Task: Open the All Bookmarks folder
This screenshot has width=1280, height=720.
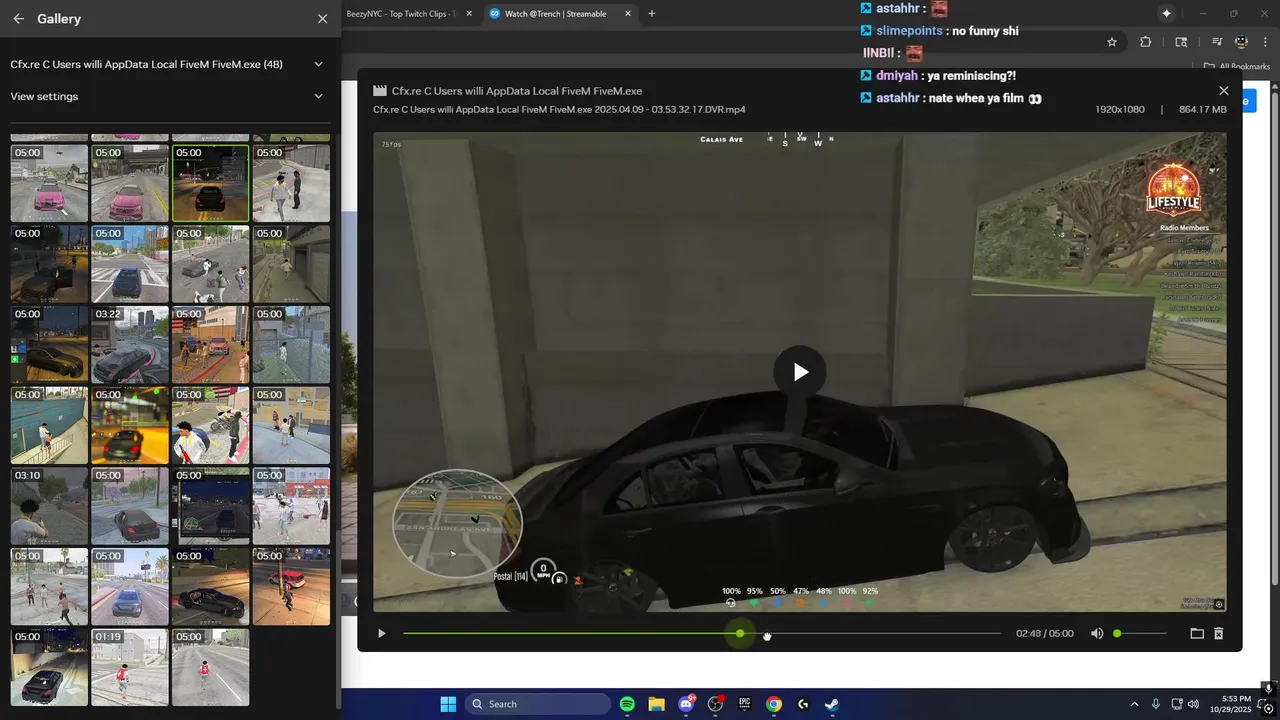Action: (1237, 67)
